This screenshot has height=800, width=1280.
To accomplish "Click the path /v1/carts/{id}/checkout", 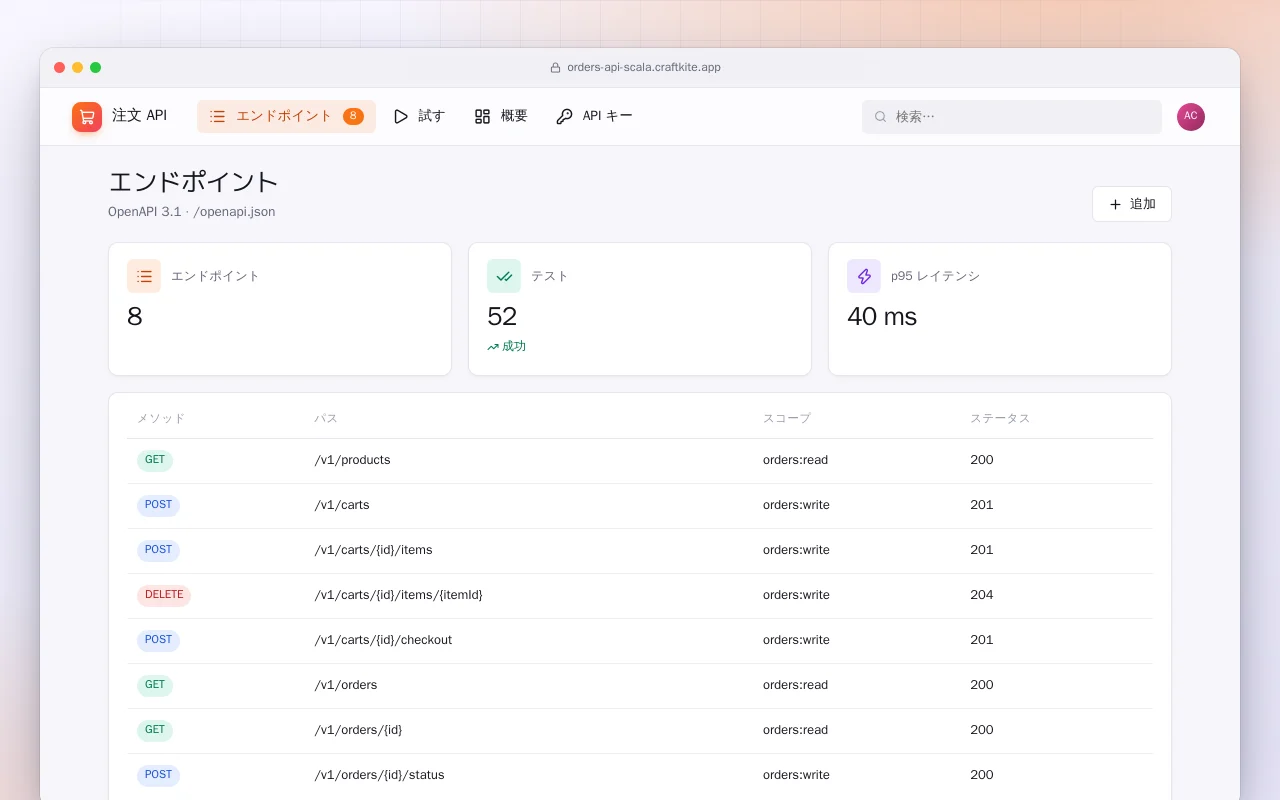I will point(383,640).
